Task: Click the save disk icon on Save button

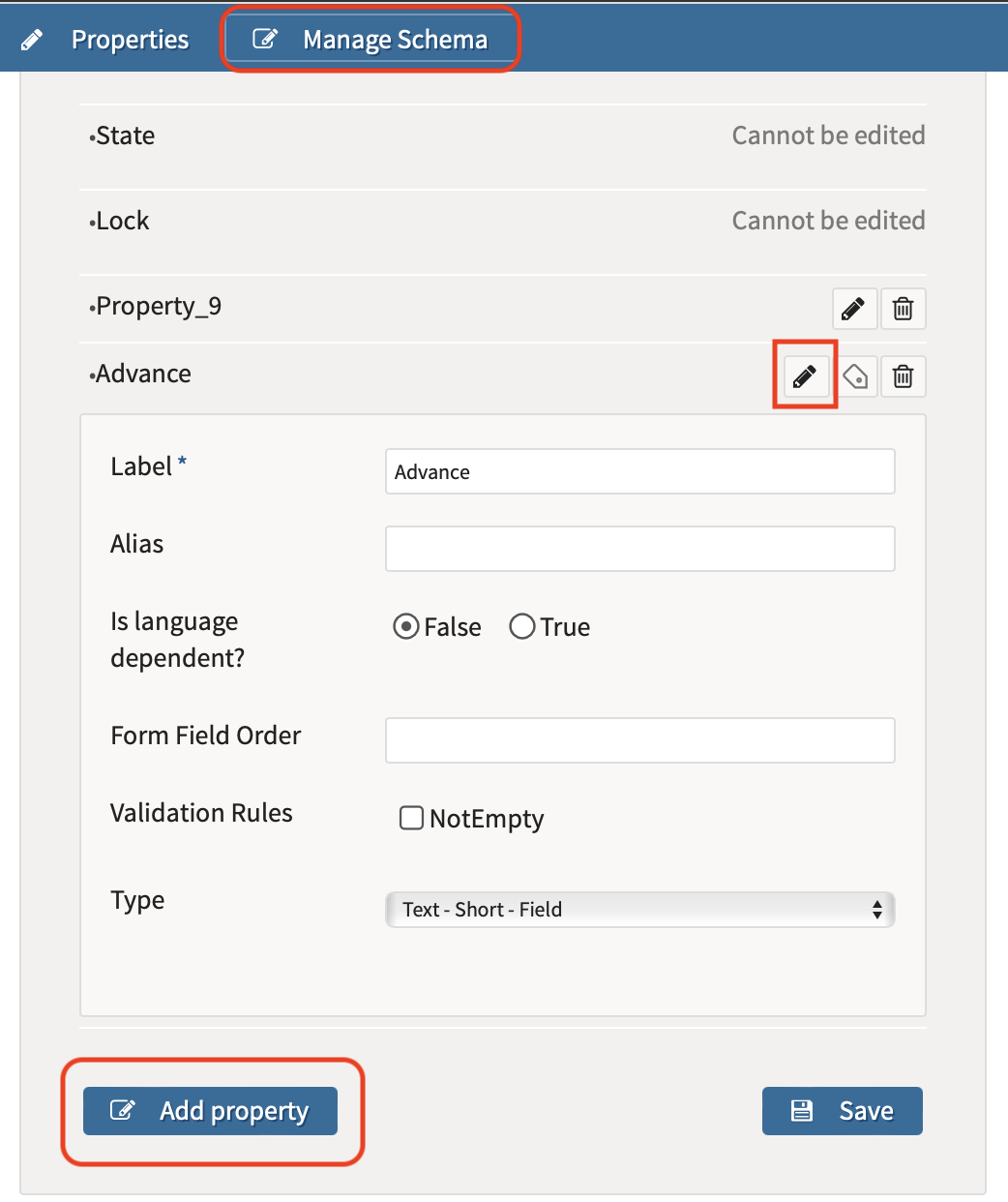Action: [x=803, y=1111]
